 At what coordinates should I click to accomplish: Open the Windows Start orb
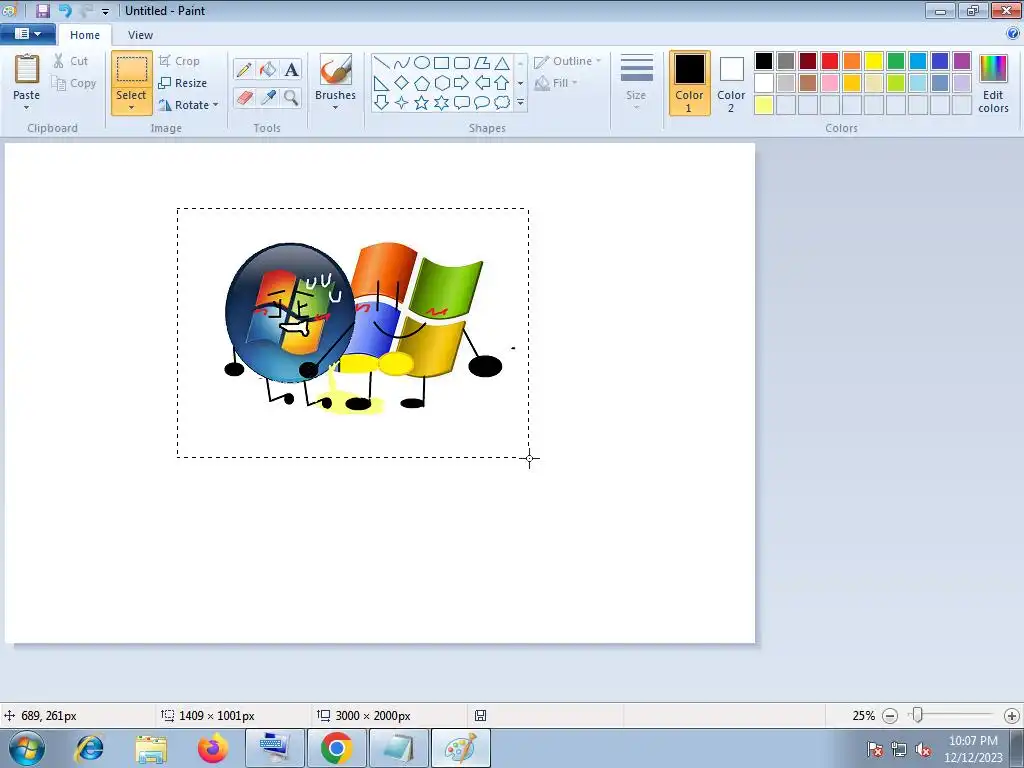pos(26,748)
